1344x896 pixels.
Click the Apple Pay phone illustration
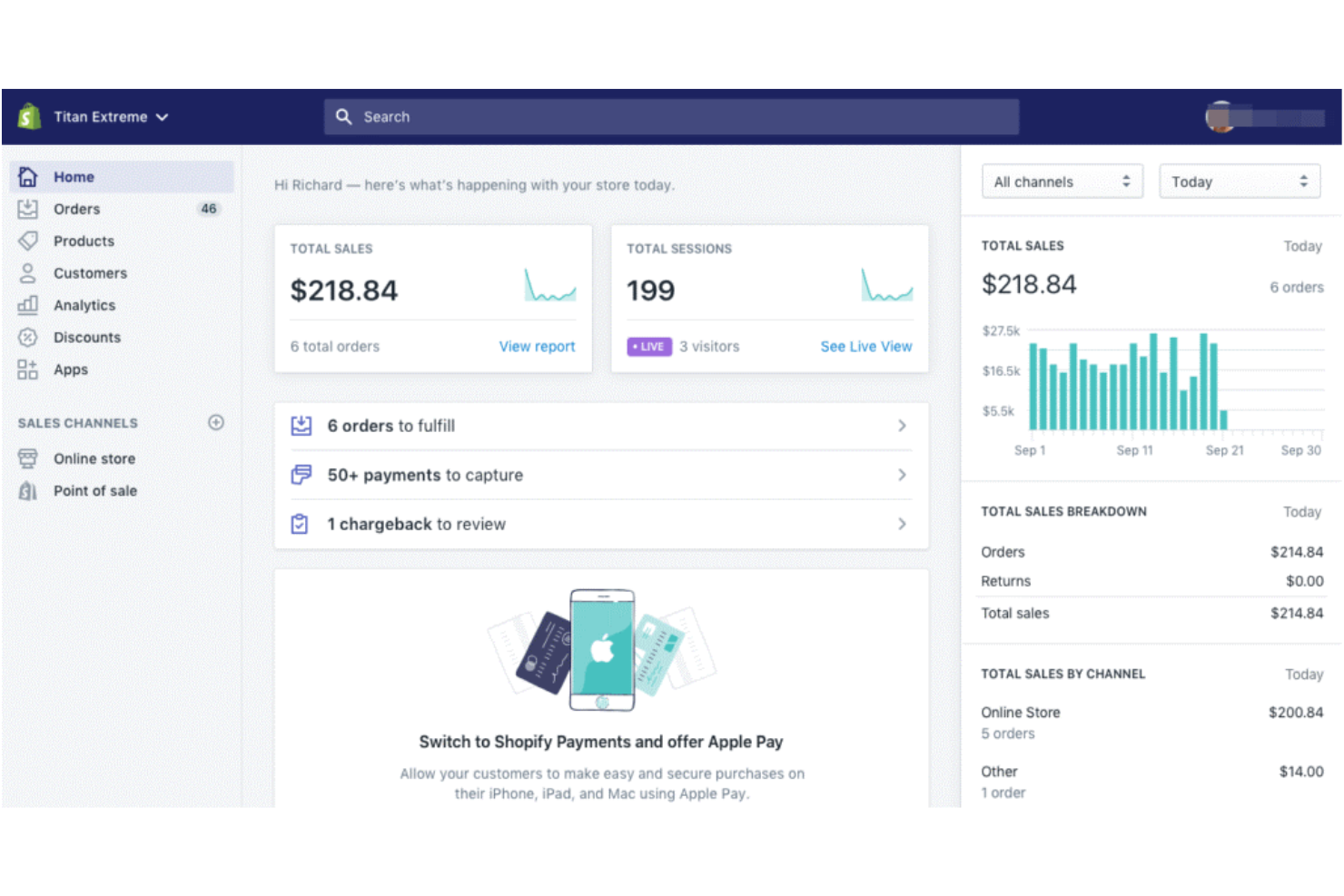coord(602,650)
